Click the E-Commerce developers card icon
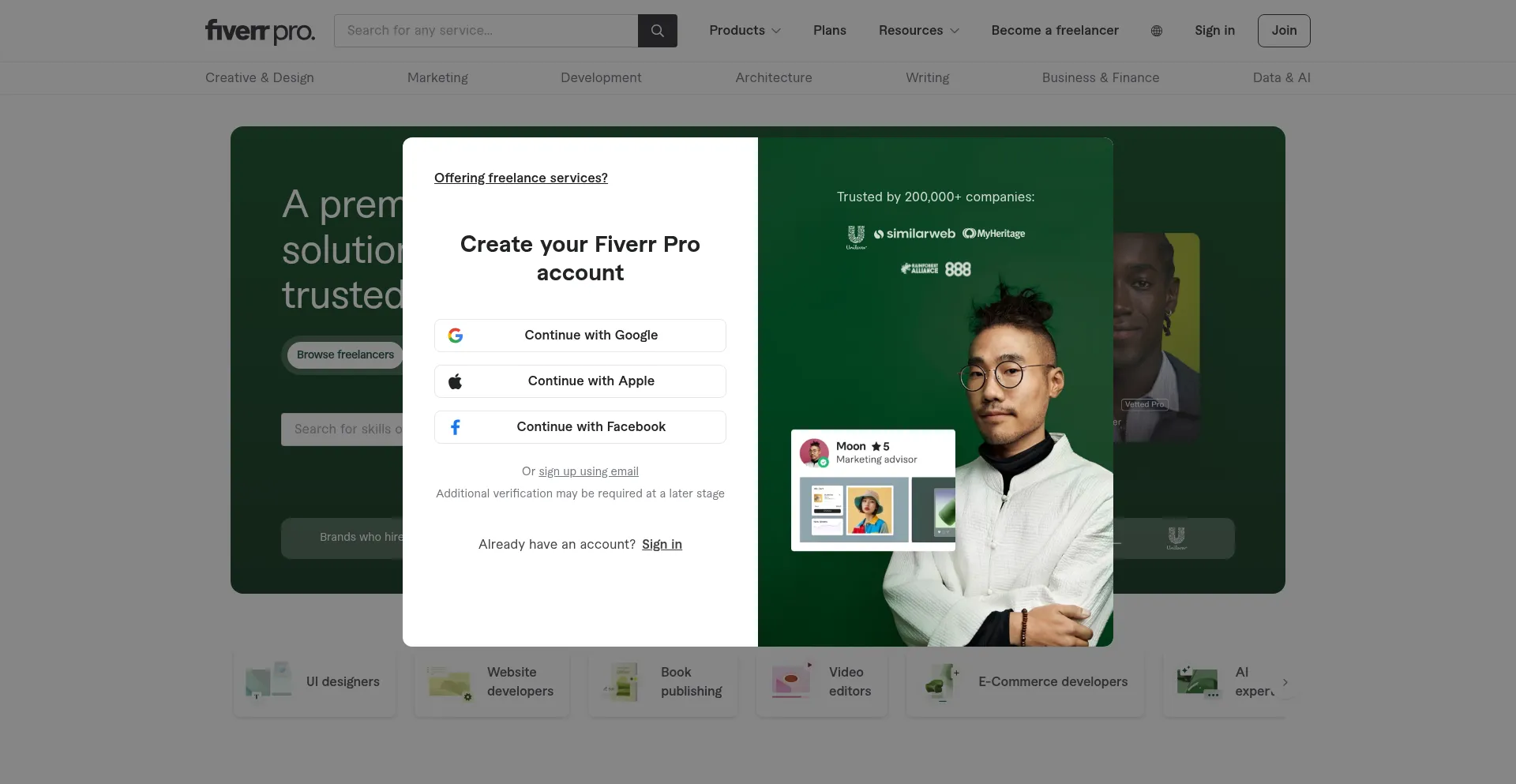 941,682
